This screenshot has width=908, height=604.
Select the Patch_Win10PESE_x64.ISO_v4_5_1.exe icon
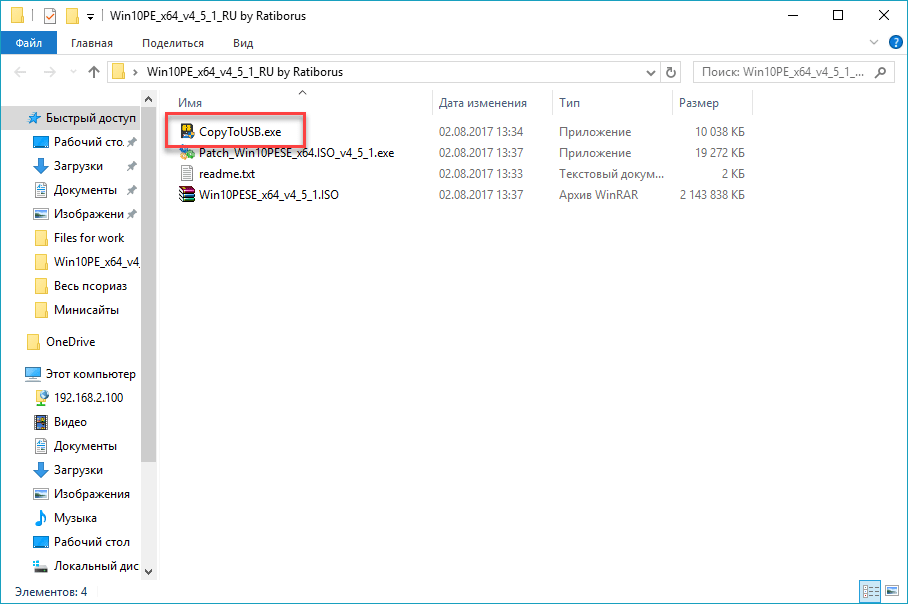186,153
